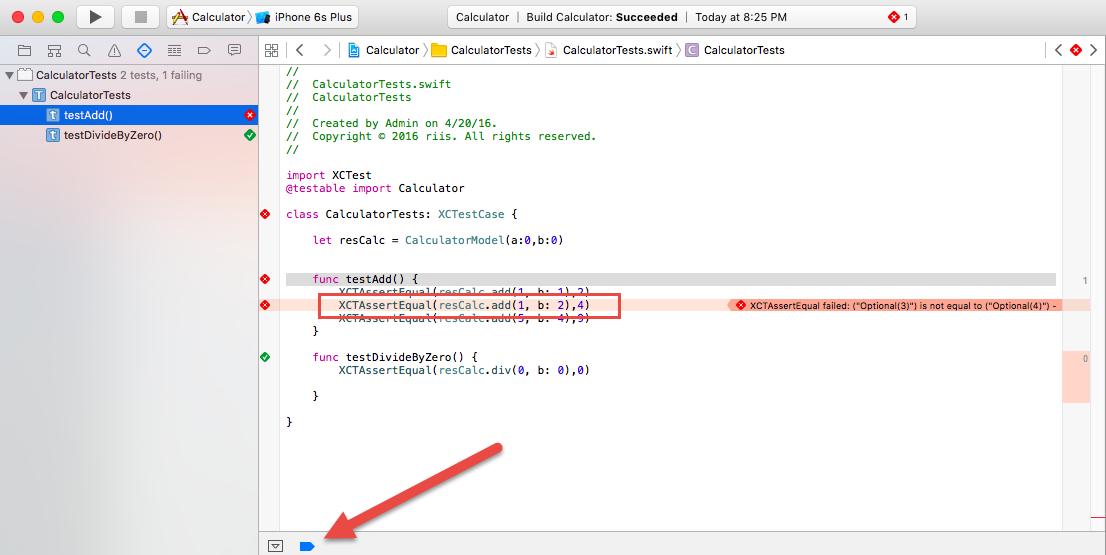Click the red failure icon next to testAdd()
This screenshot has height=555, width=1106.
point(250,115)
